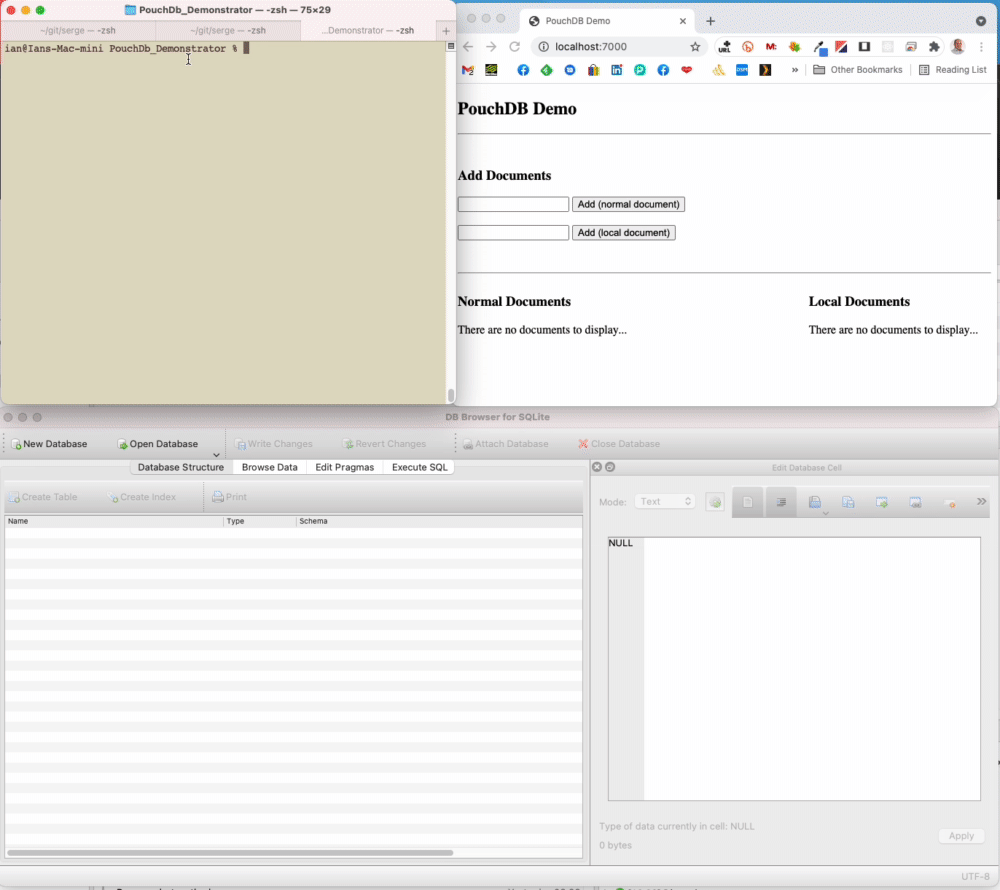Reload the localhost page
The height and width of the screenshot is (890, 1000).
point(515,47)
